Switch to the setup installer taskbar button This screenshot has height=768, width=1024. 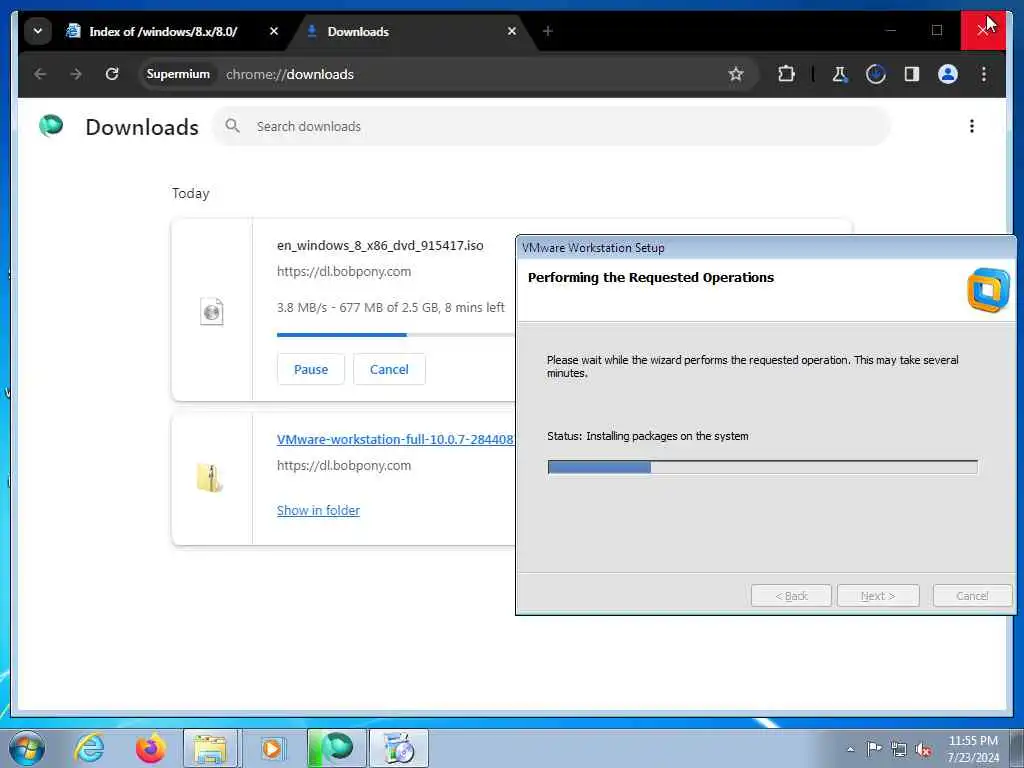coord(398,748)
